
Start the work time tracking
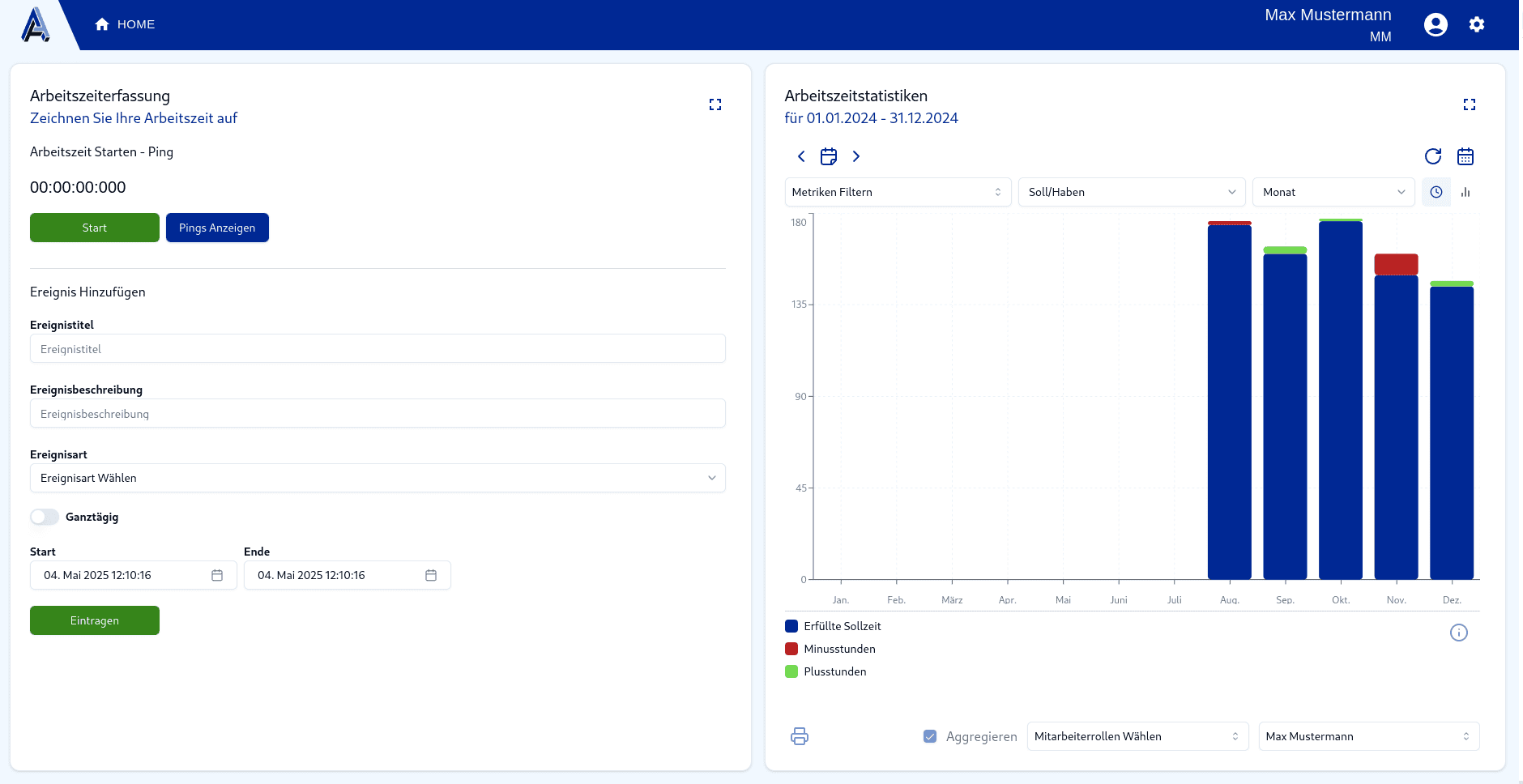click(x=95, y=228)
